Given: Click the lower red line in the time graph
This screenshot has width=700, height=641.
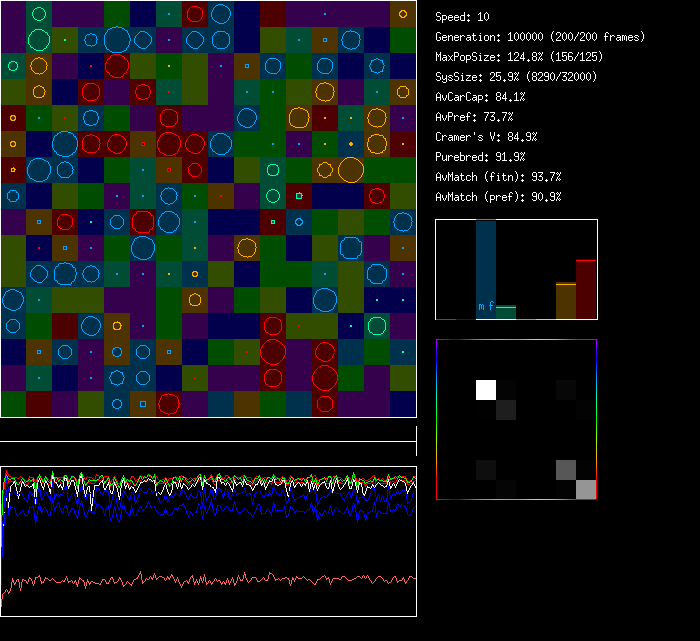Looking at the screenshot, I should pyautogui.click(x=200, y=579).
